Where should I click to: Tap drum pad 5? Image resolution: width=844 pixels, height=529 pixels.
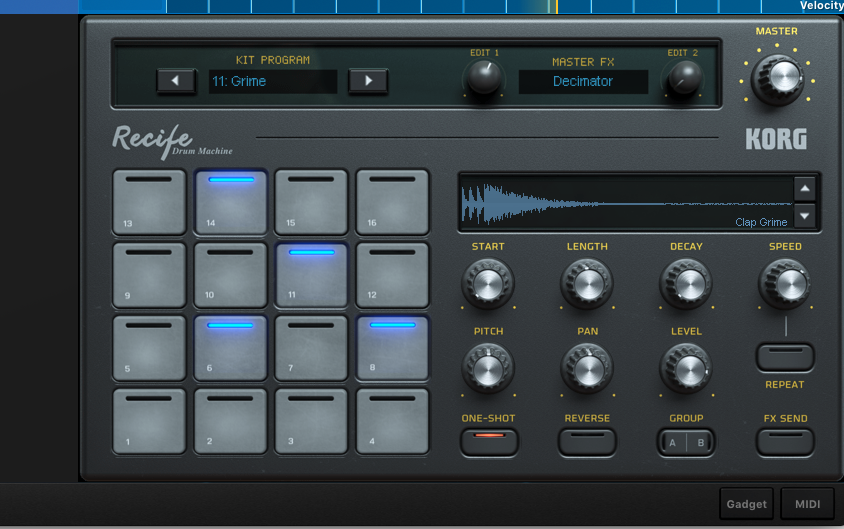pos(149,348)
